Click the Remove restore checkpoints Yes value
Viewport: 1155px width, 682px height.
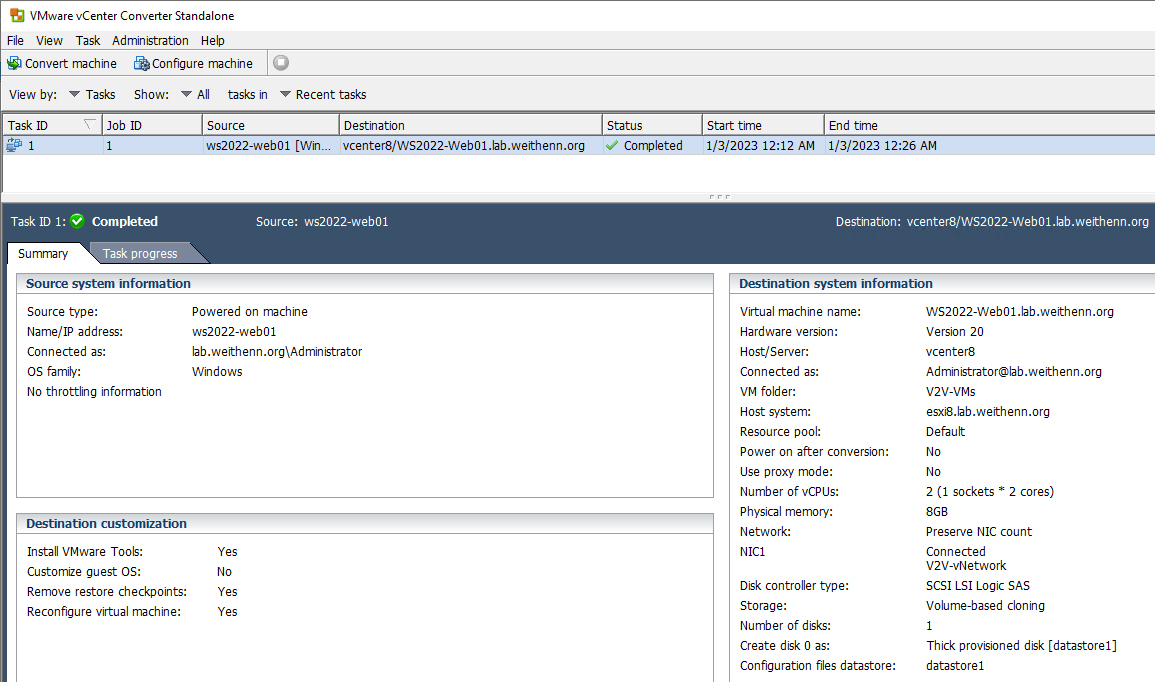click(228, 591)
